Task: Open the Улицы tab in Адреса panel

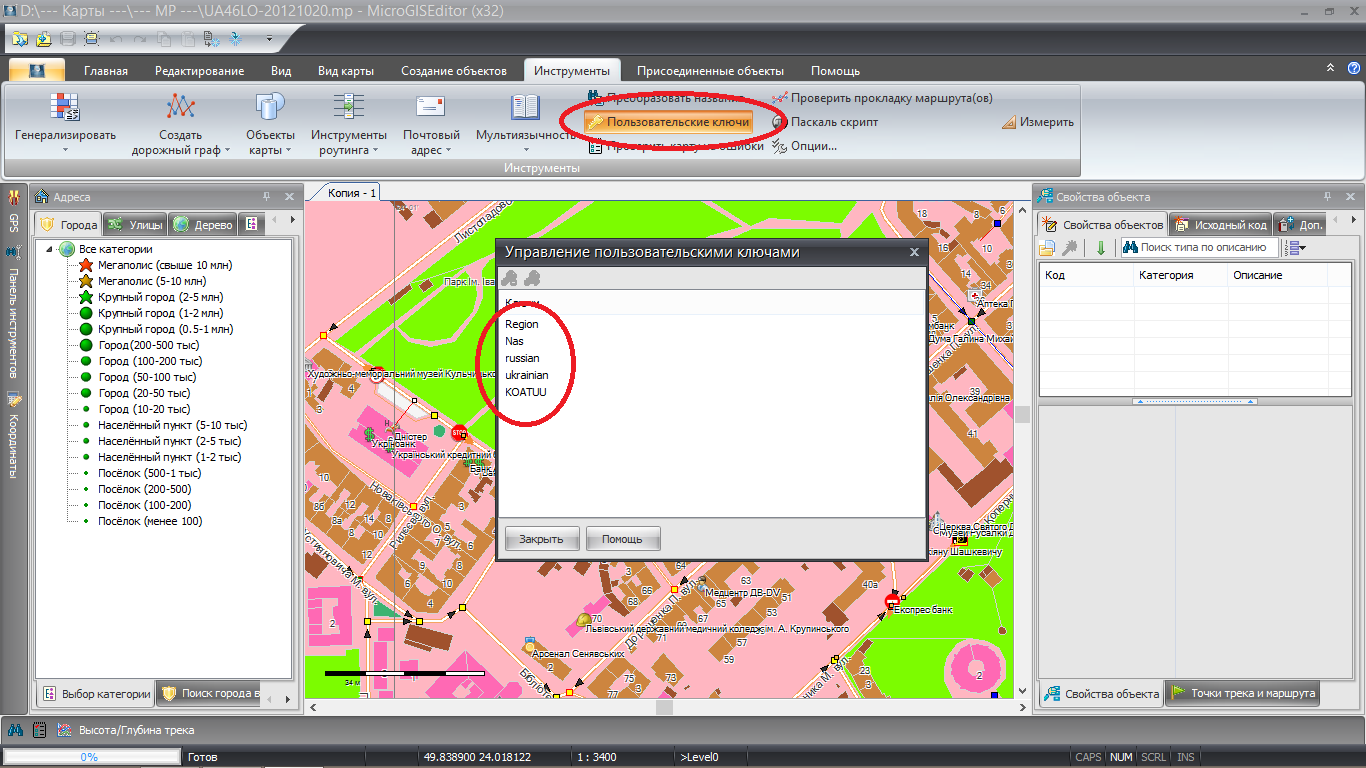Action: tap(136, 225)
